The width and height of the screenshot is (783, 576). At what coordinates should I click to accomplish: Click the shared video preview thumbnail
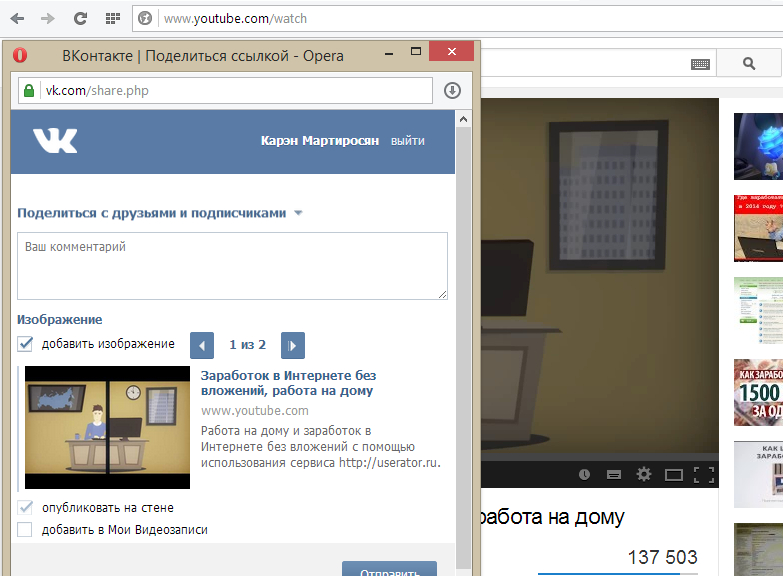107,427
